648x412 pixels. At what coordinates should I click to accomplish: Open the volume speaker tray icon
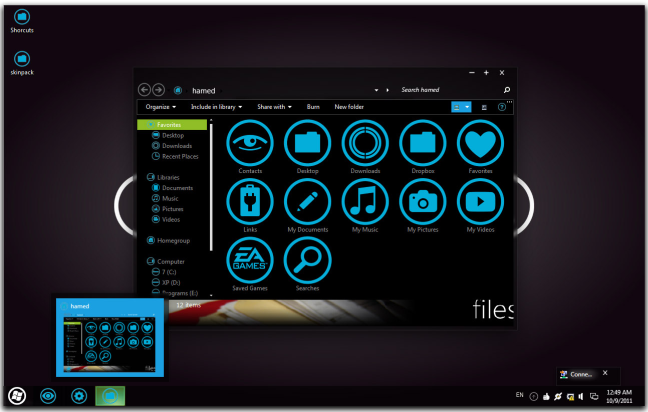click(x=581, y=397)
